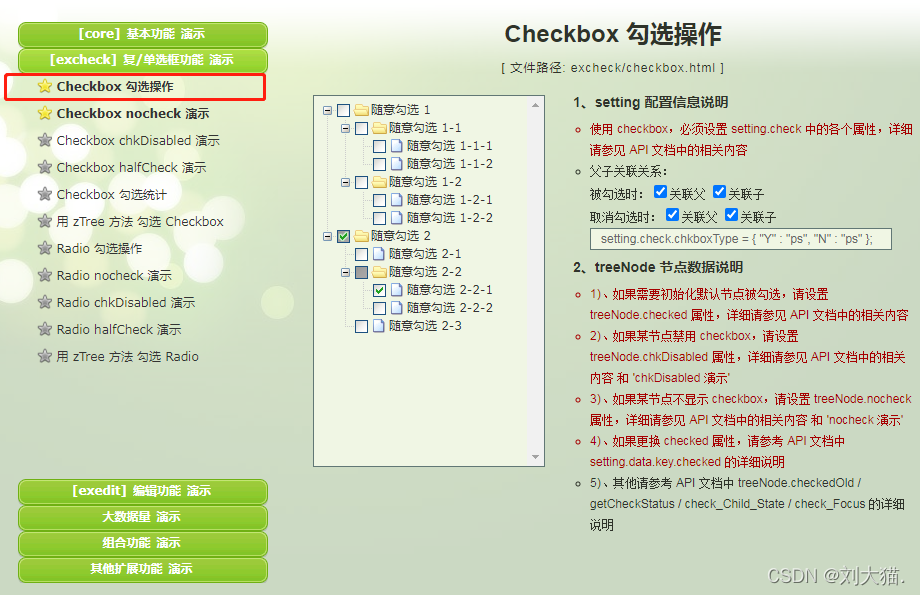Screen dimensions: 920x595
Task: Open Checkbox 勾选统计 demo link
Action: click(x=111, y=194)
